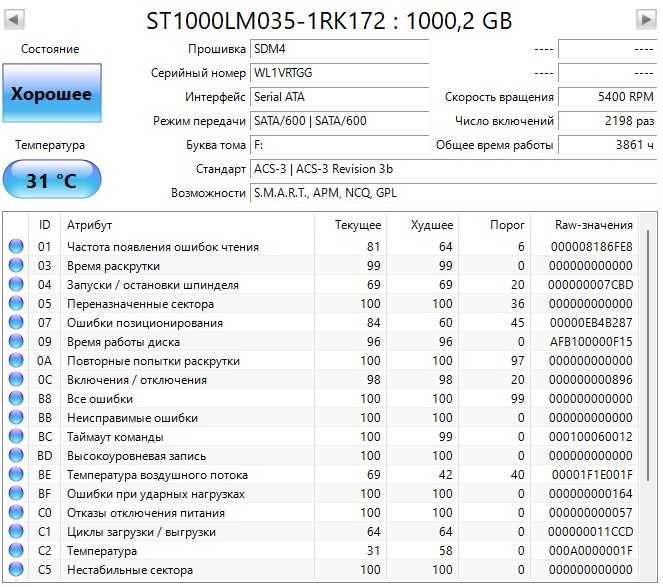Image resolution: width=663 pixels, height=587 pixels.
Task: Click the Порог column header
Action: 494,225
